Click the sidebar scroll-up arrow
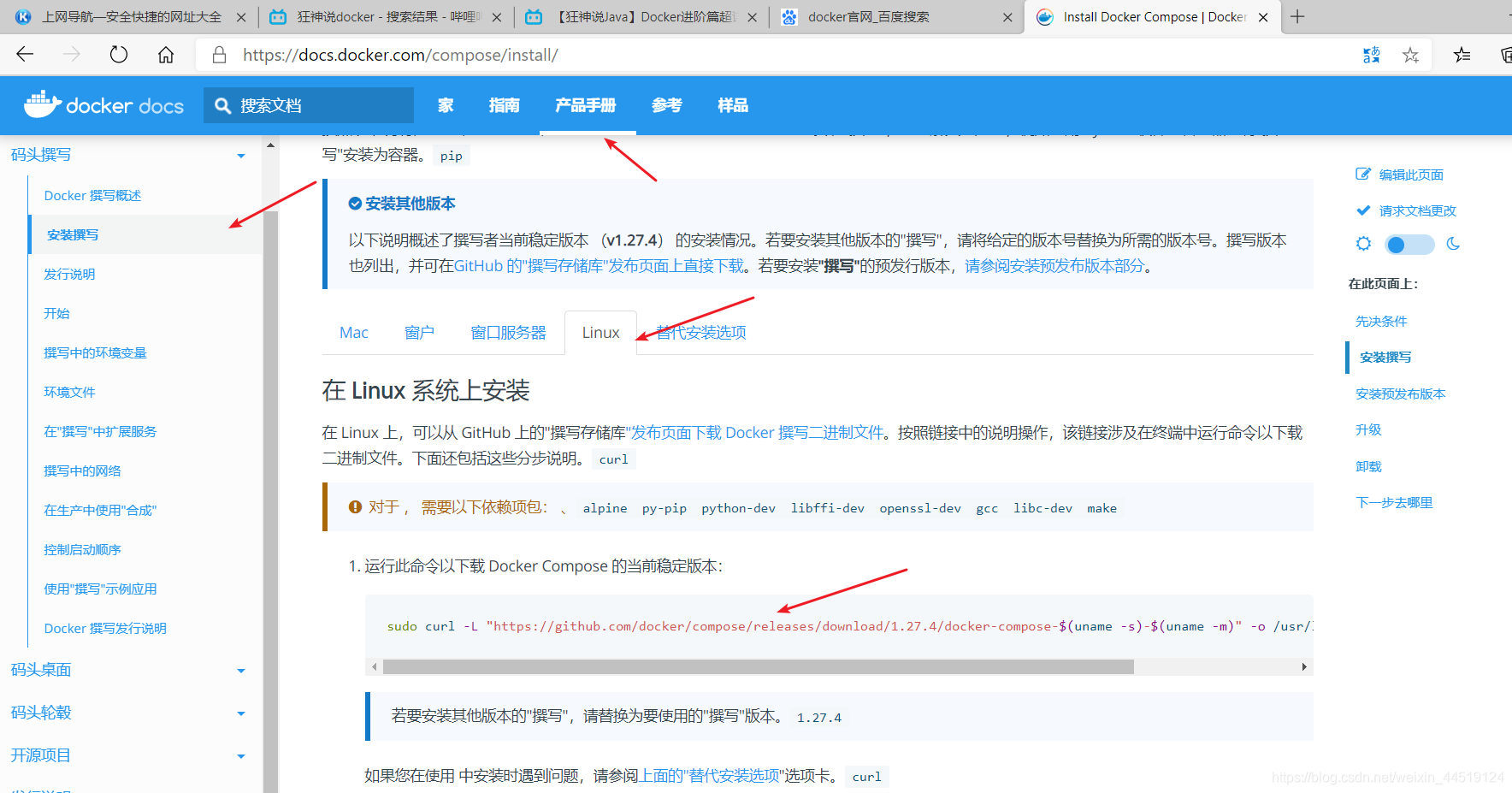This screenshot has width=1512, height=793. tap(270, 146)
